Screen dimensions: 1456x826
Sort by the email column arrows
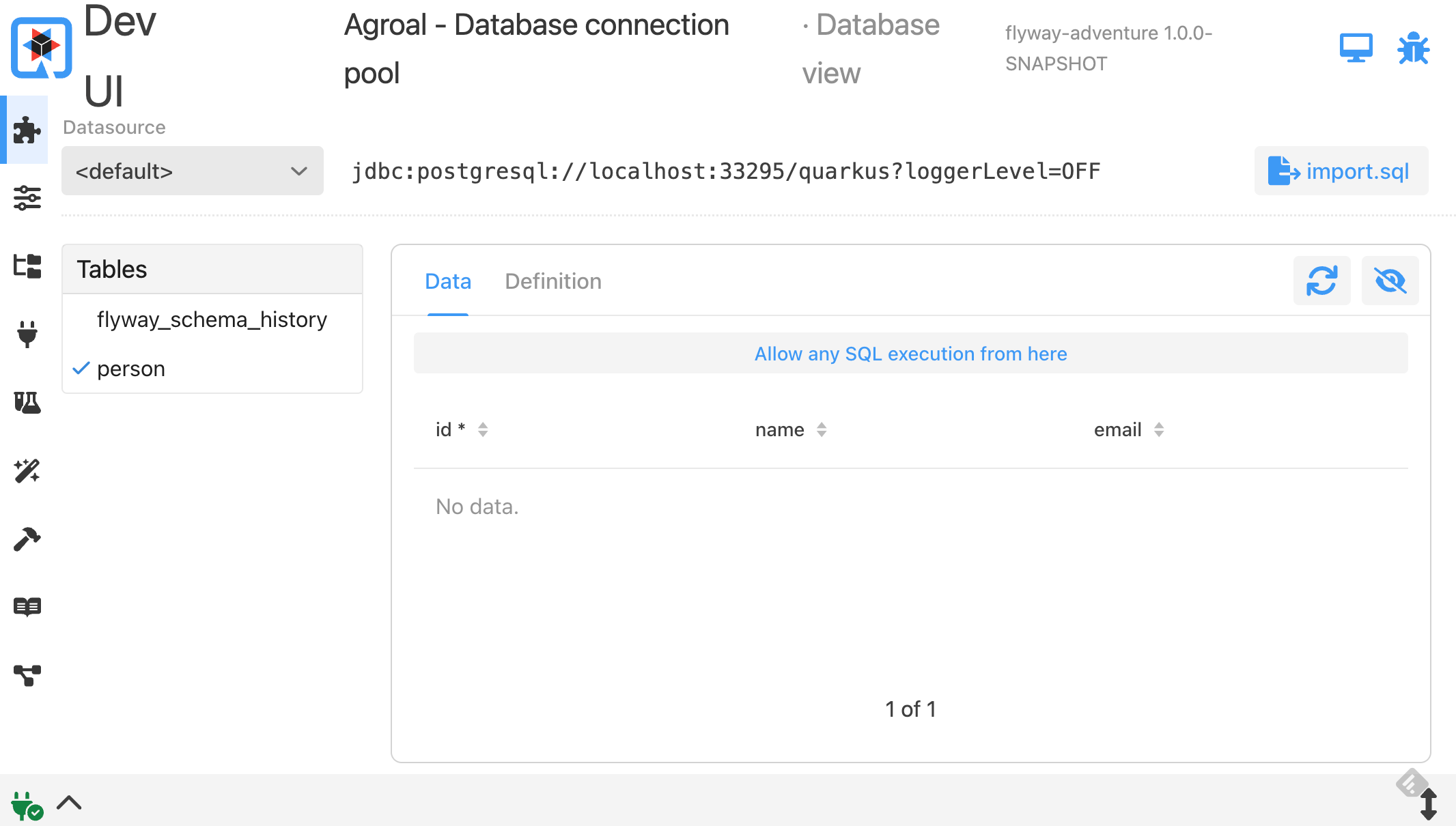[1159, 429]
